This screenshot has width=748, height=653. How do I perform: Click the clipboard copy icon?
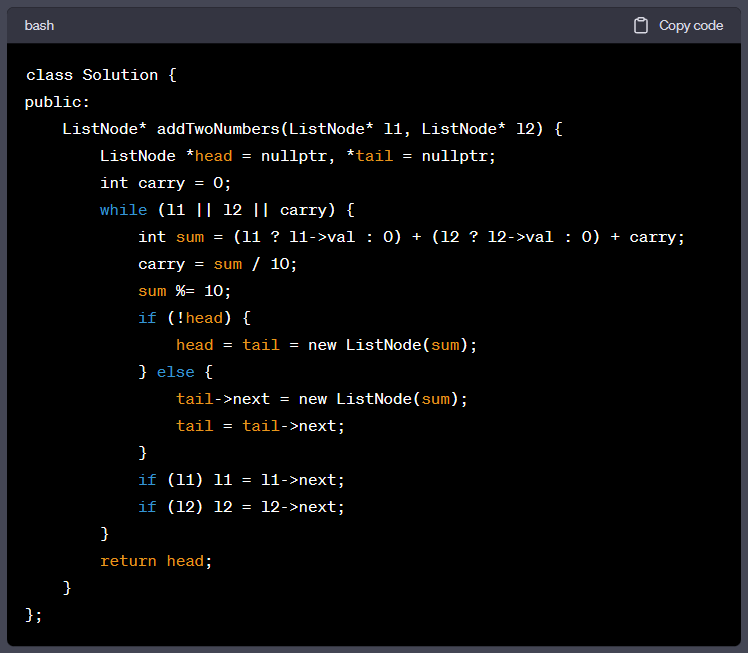(x=641, y=25)
